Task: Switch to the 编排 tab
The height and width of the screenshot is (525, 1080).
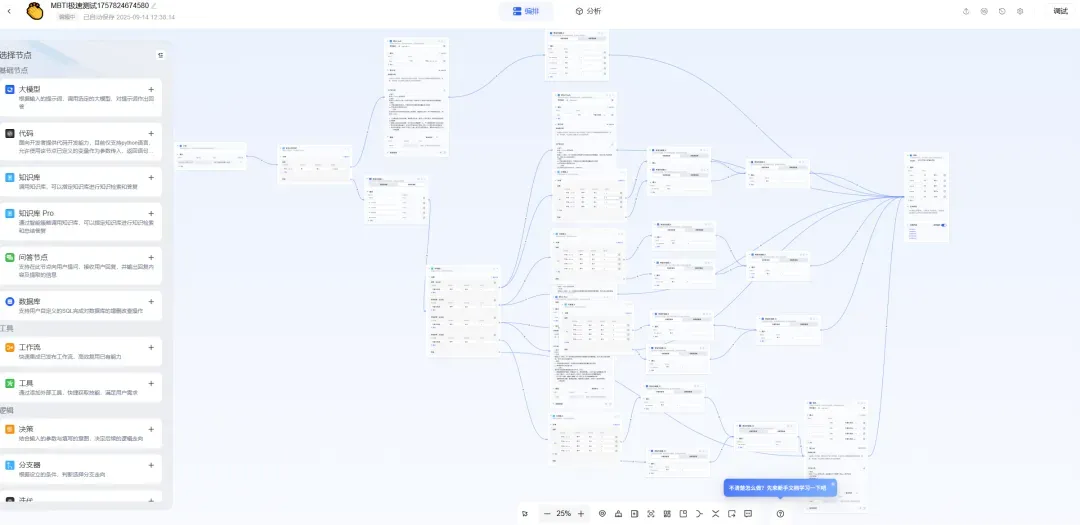Action: [x=526, y=11]
